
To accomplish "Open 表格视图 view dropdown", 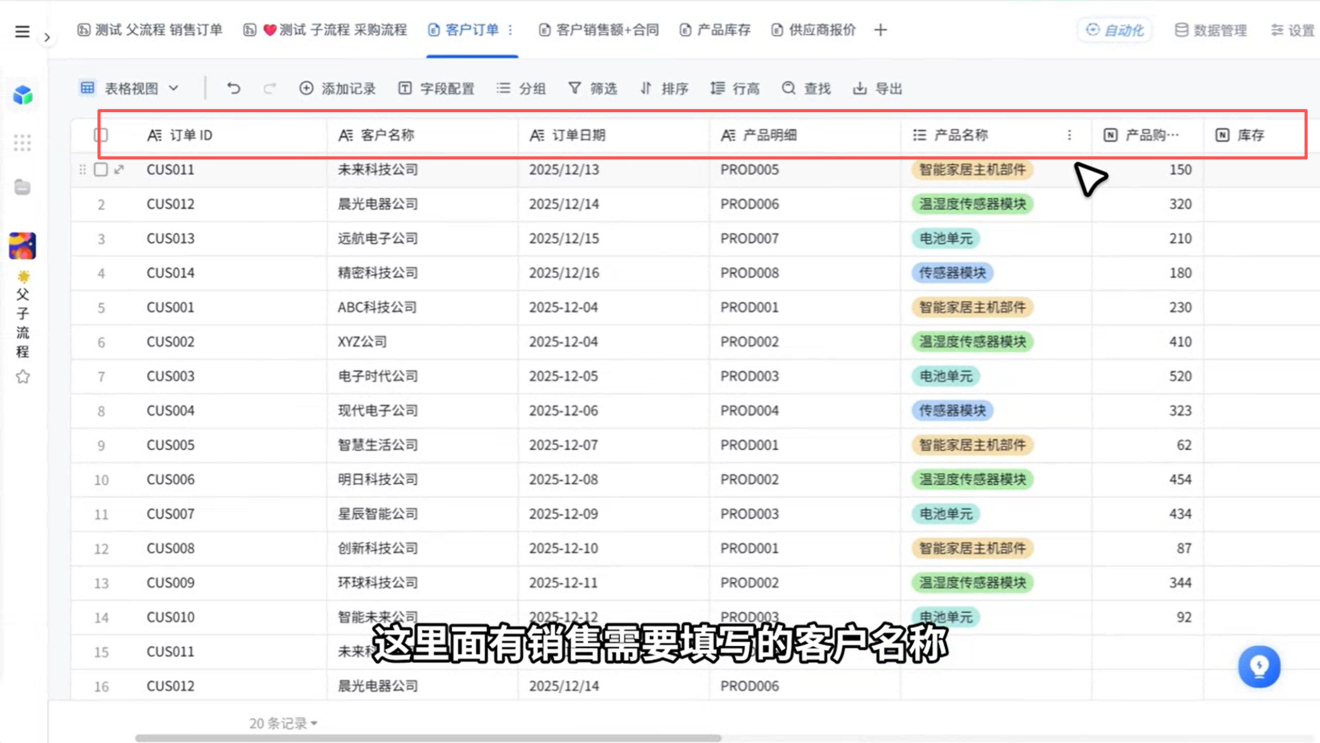I will (x=130, y=88).
